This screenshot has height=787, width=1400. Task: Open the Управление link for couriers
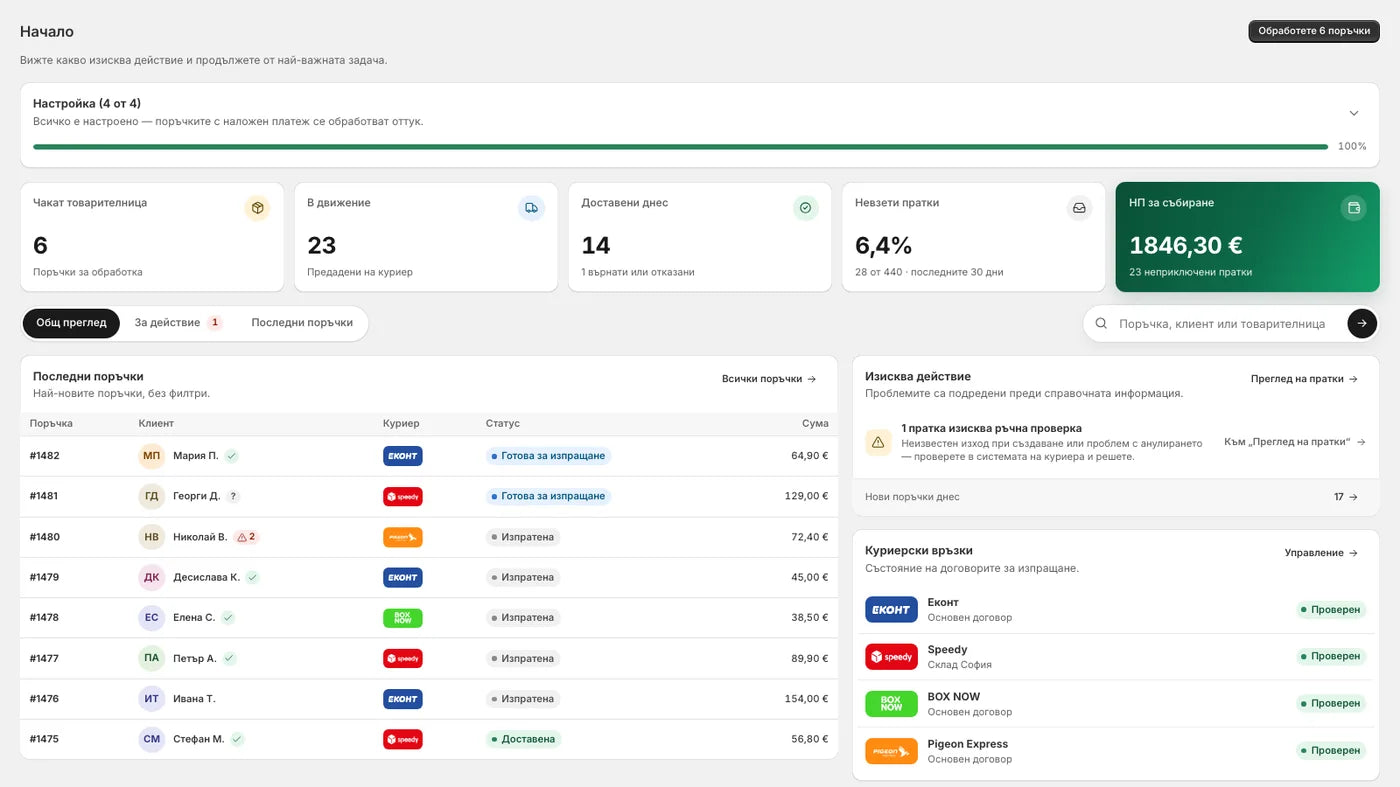pyautogui.click(x=1321, y=553)
